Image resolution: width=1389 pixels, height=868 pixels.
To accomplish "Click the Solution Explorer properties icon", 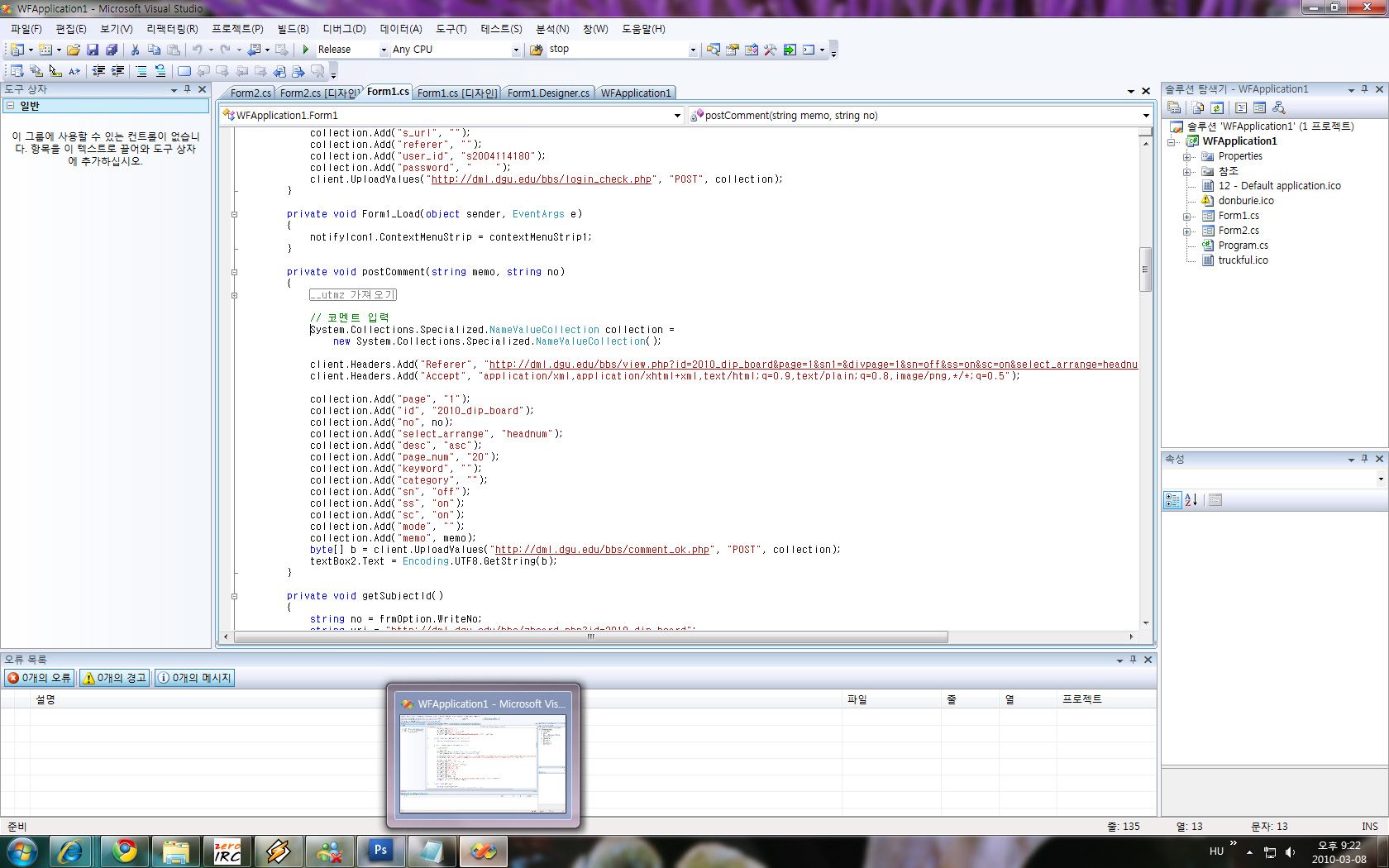I will (1174, 107).
